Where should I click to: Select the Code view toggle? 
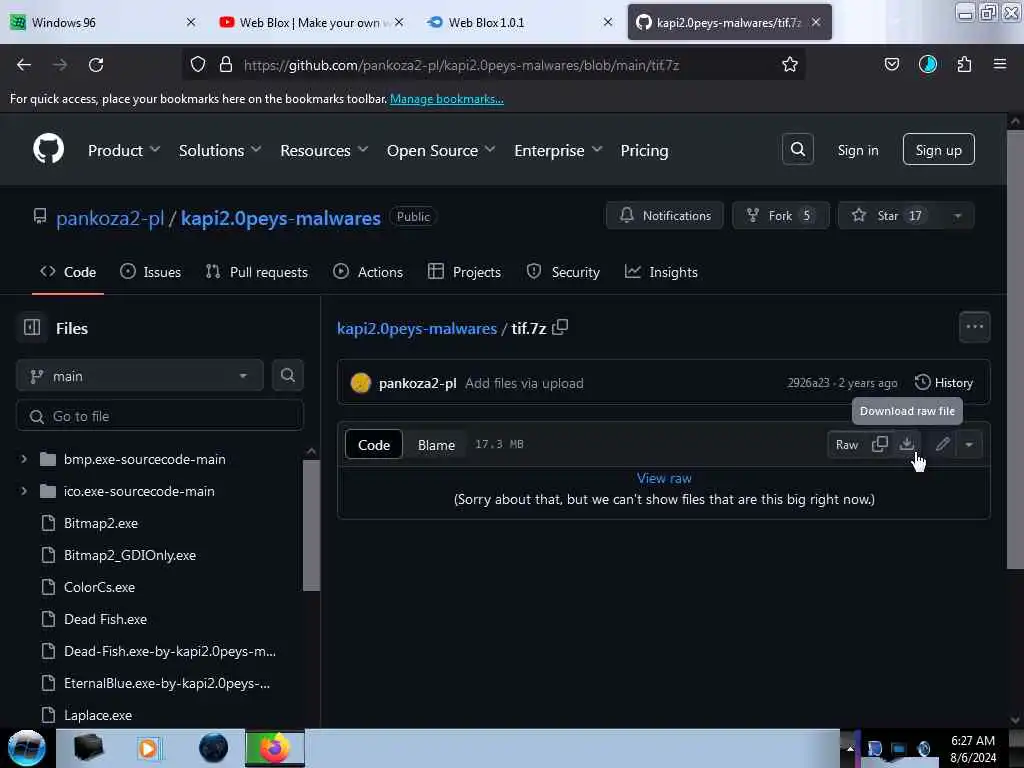pyautogui.click(x=374, y=445)
